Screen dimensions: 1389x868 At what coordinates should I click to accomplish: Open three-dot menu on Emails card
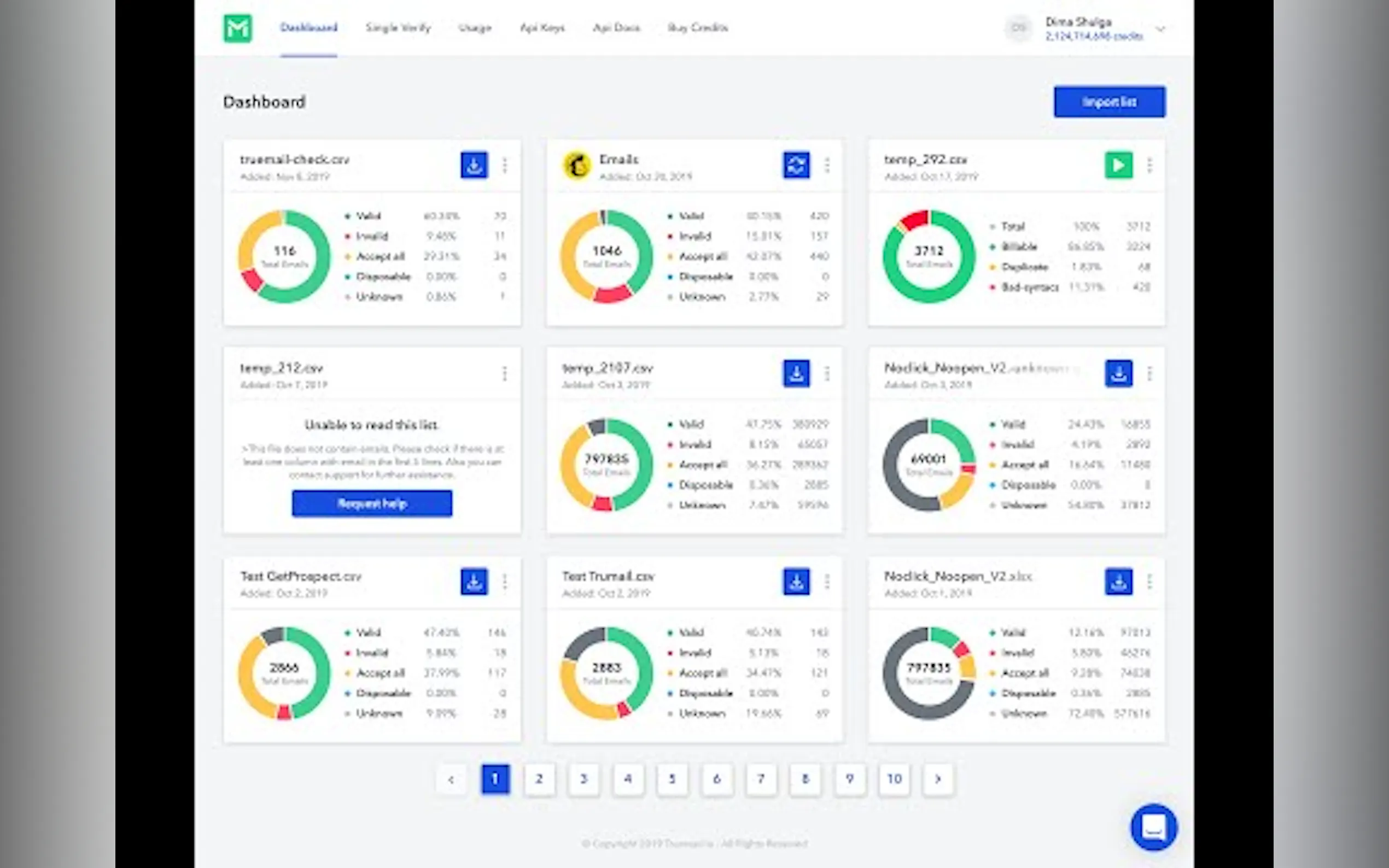(827, 165)
